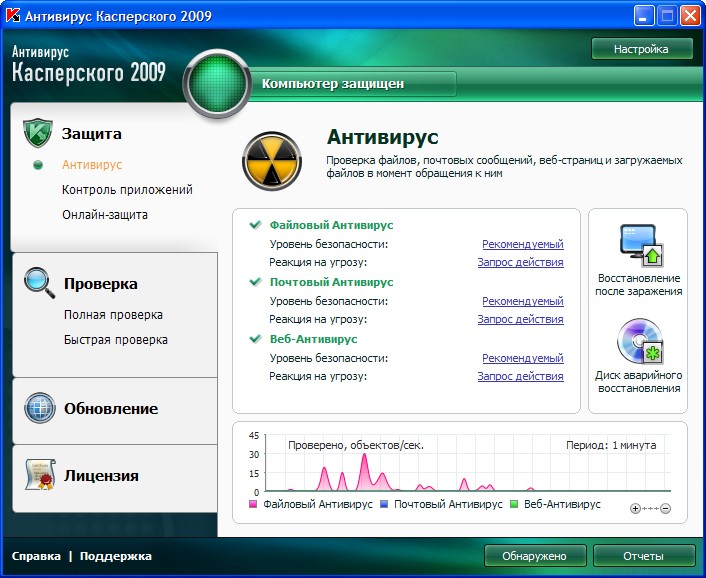Screen dimensions: 706x578
Task: Click the Файловый Антивирус legend label
Action: pyautogui.click(x=318, y=504)
